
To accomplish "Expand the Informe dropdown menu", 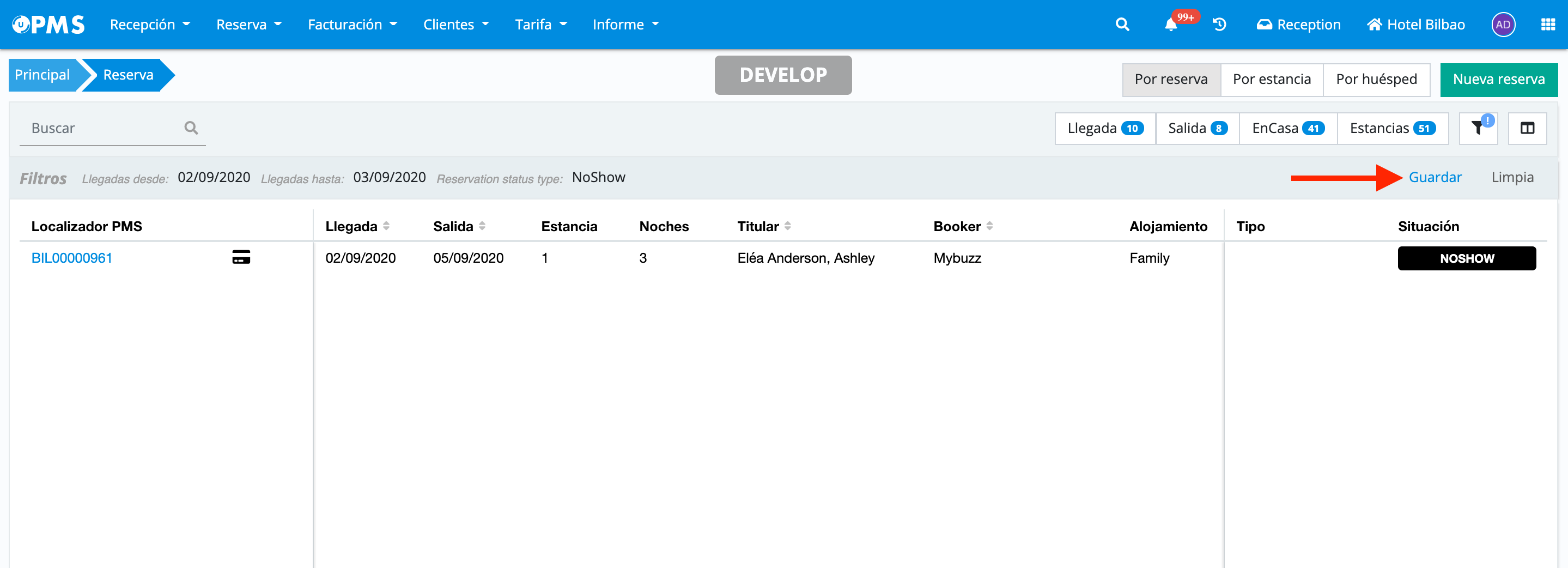I will click(x=625, y=25).
